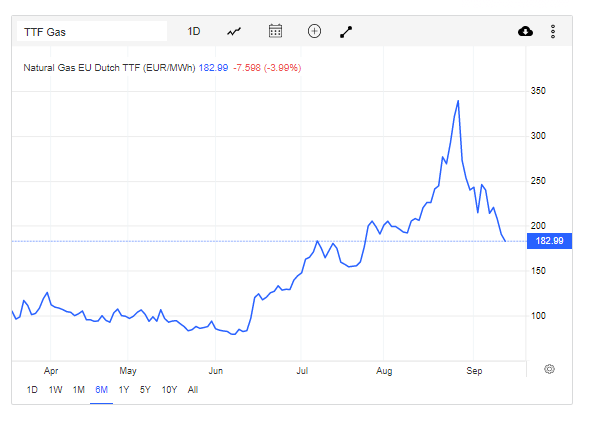Image resolution: width=593 pixels, height=422 pixels.
Task: Open chart settings gear icon
Action: [x=549, y=369]
